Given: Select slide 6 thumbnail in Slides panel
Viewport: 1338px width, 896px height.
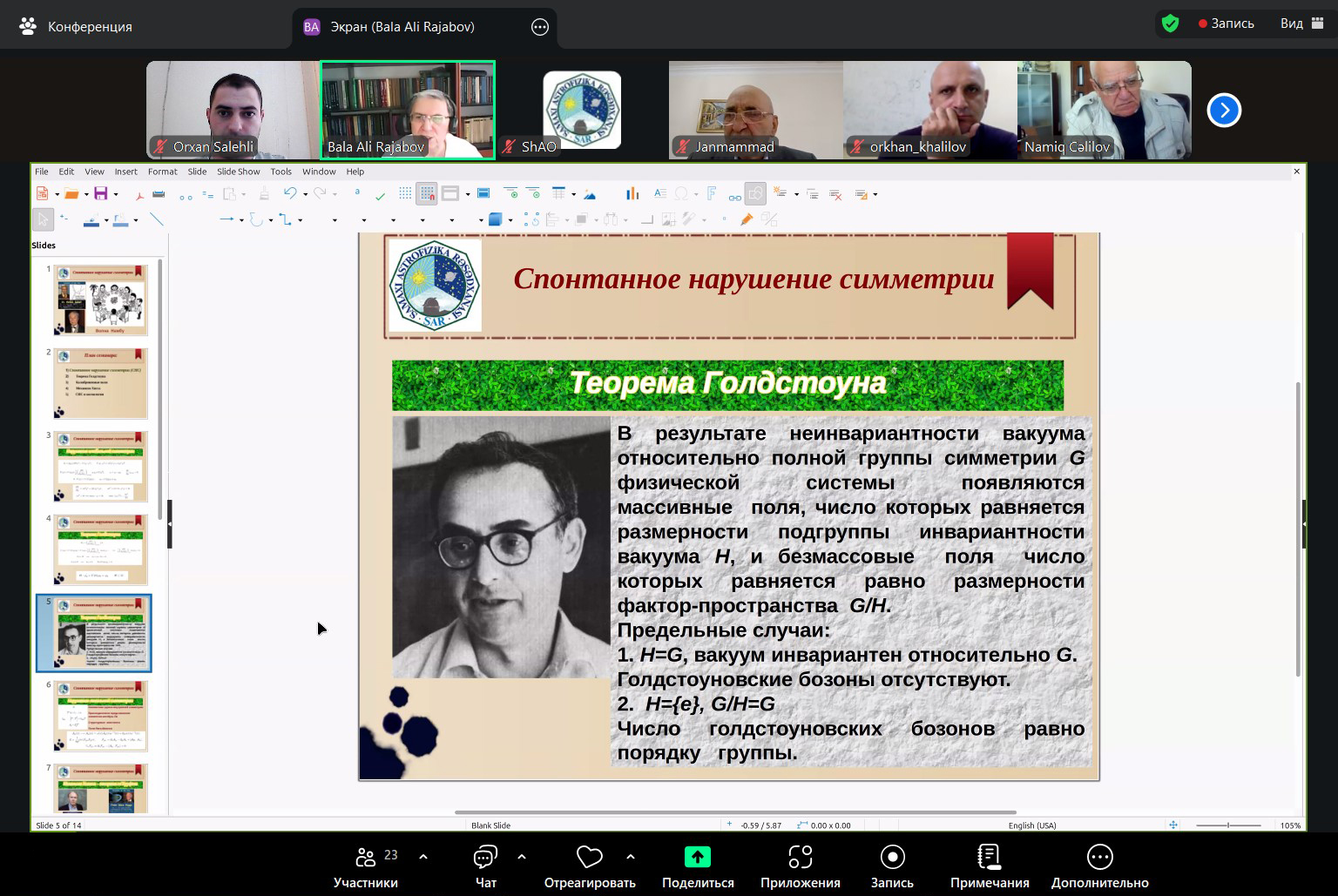Looking at the screenshot, I should tap(100, 716).
